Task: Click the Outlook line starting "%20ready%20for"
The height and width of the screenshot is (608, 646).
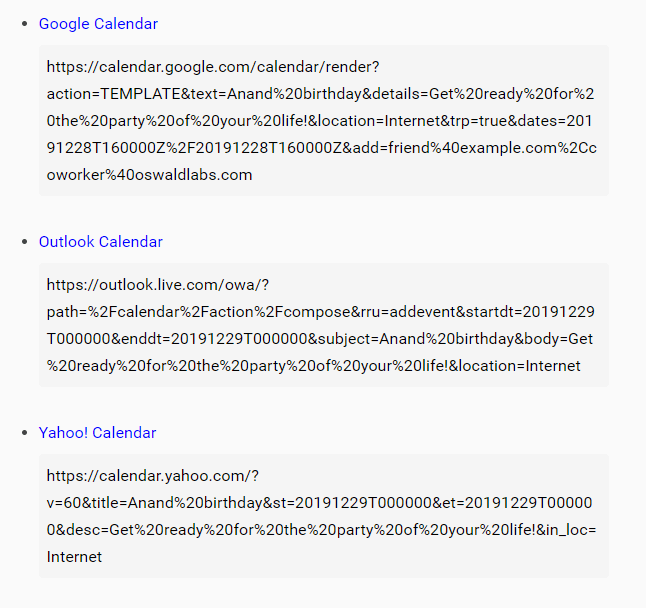Action: 250,366
